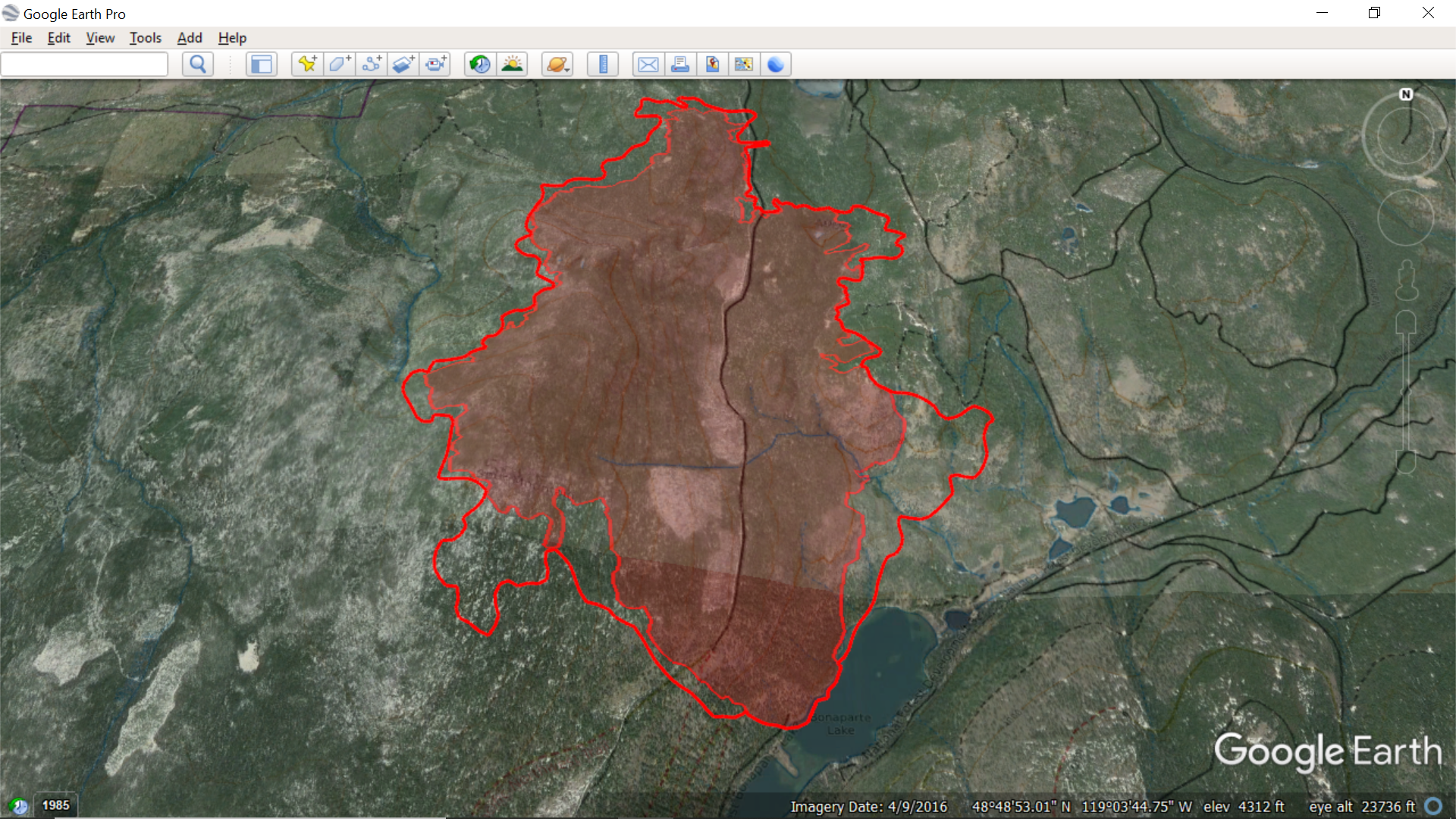
Task: Select the Add Path tool
Action: click(x=372, y=64)
